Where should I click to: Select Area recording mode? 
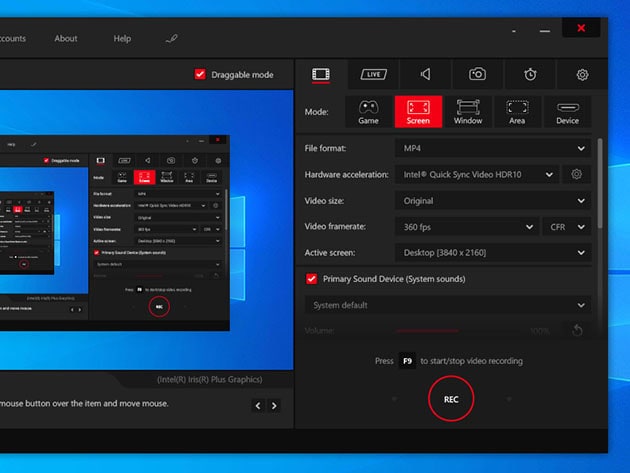point(517,112)
